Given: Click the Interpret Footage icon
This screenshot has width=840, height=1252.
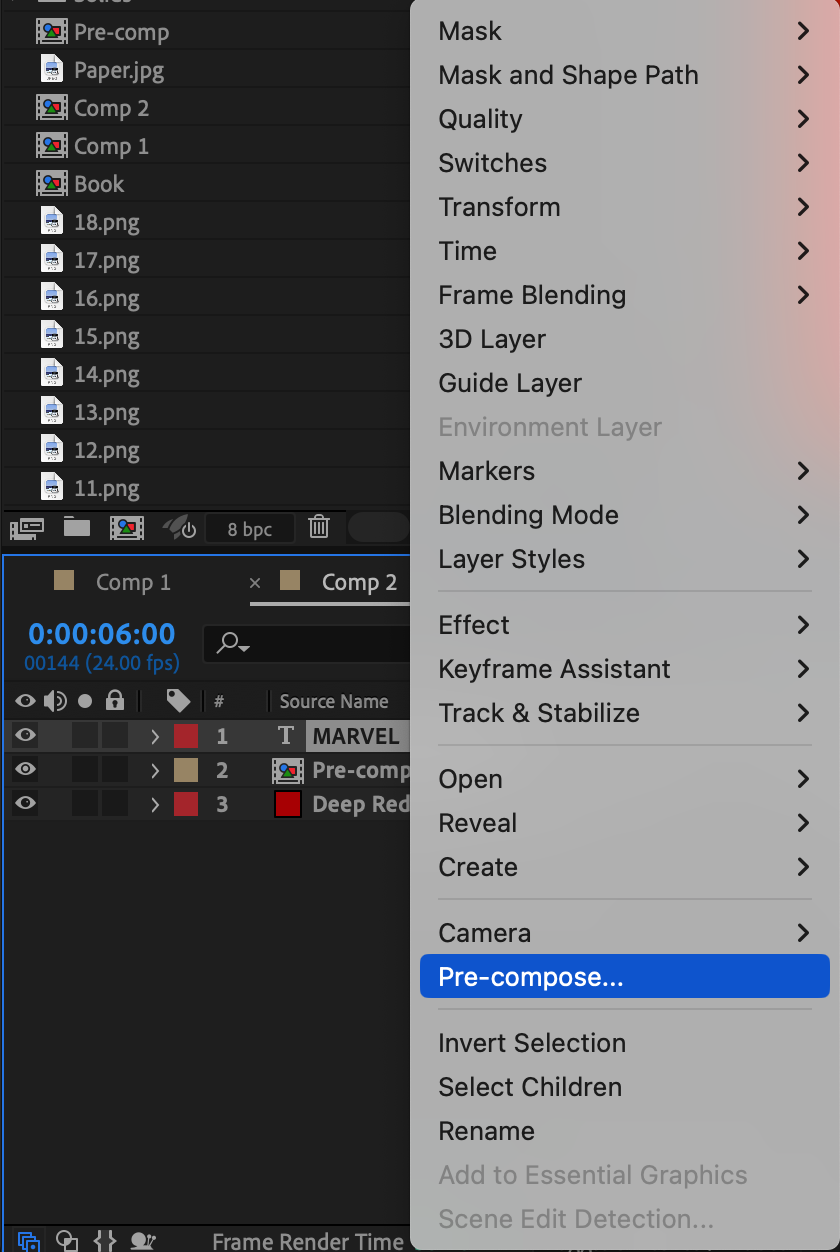Looking at the screenshot, I should (27, 528).
